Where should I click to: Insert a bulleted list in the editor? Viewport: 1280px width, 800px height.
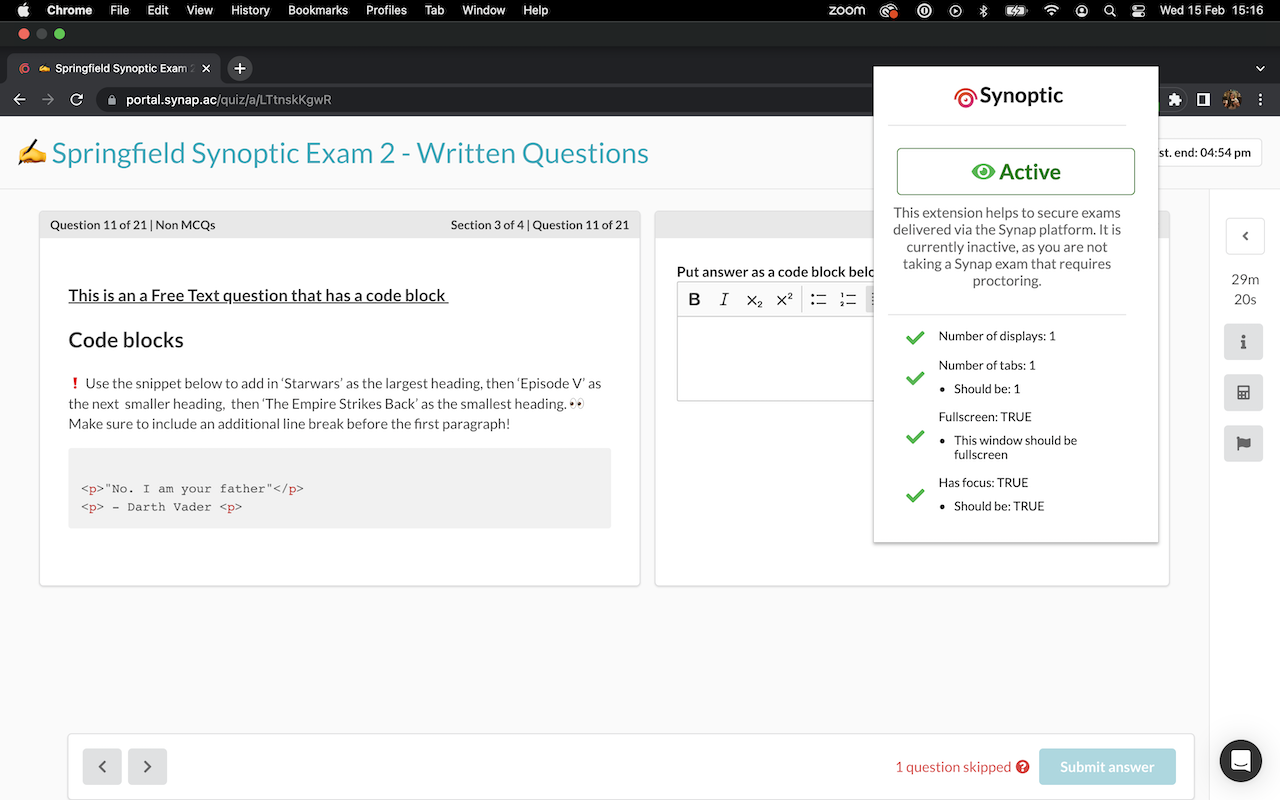[x=818, y=300]
